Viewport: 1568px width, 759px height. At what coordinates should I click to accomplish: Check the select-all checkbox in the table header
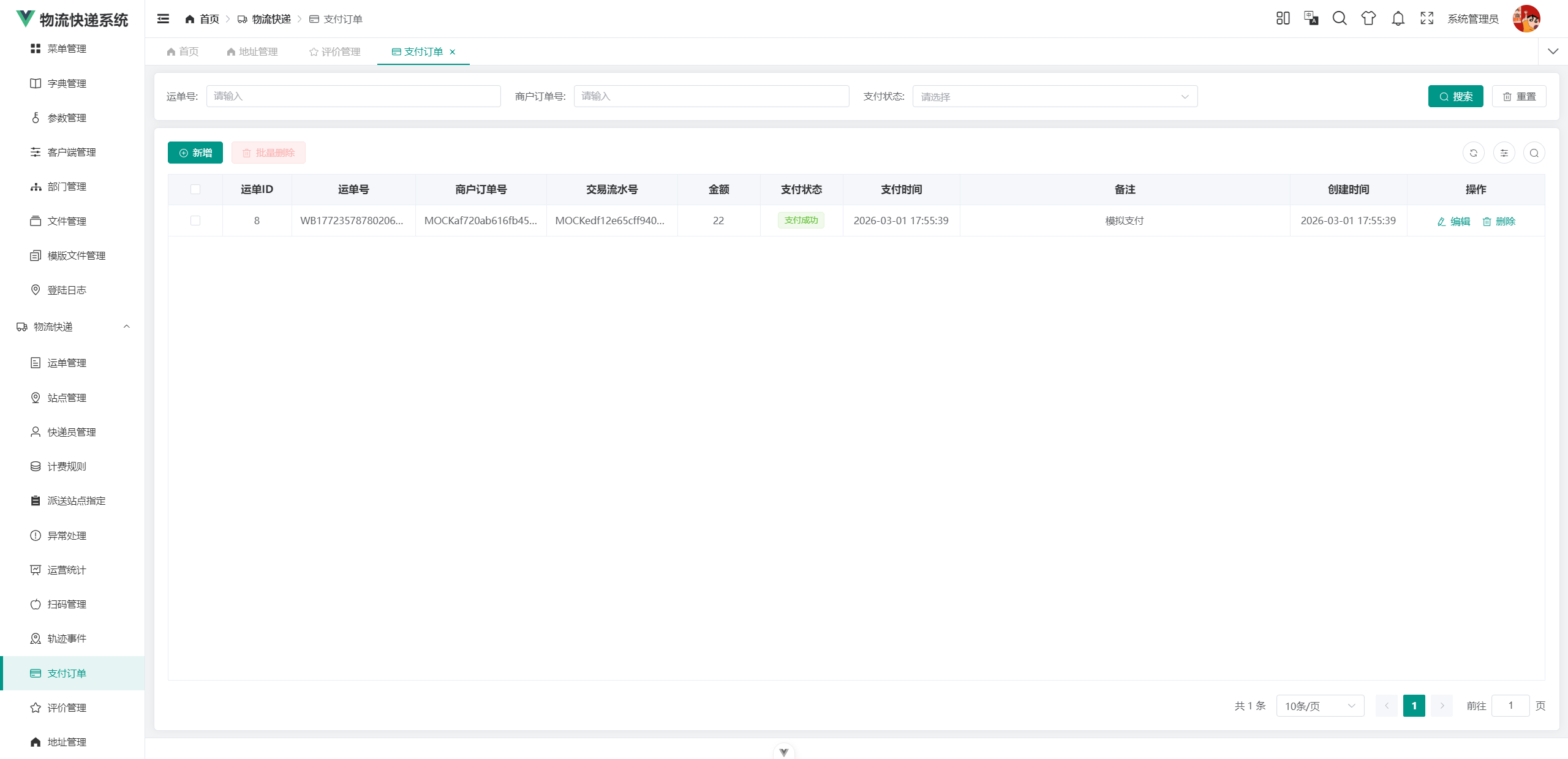(x=195, y=189)
